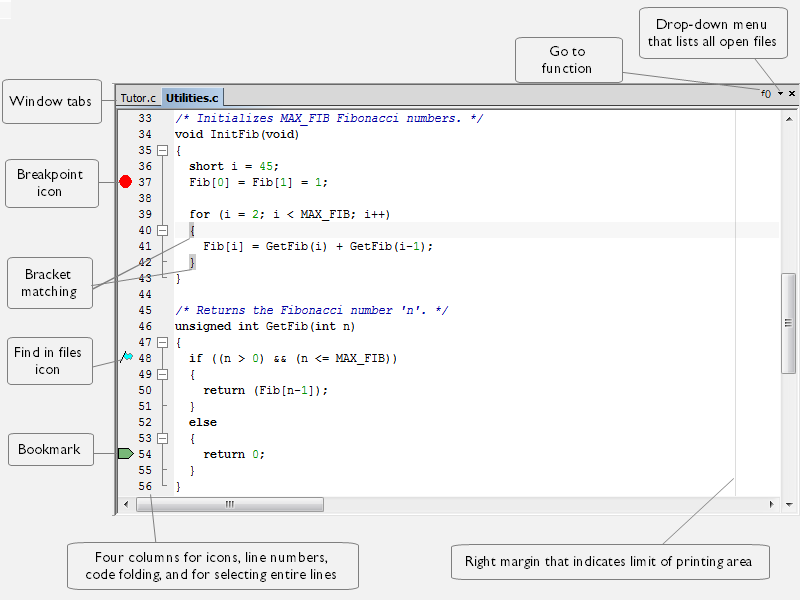Collapse the for-loop block at line 40

point(162,230)
